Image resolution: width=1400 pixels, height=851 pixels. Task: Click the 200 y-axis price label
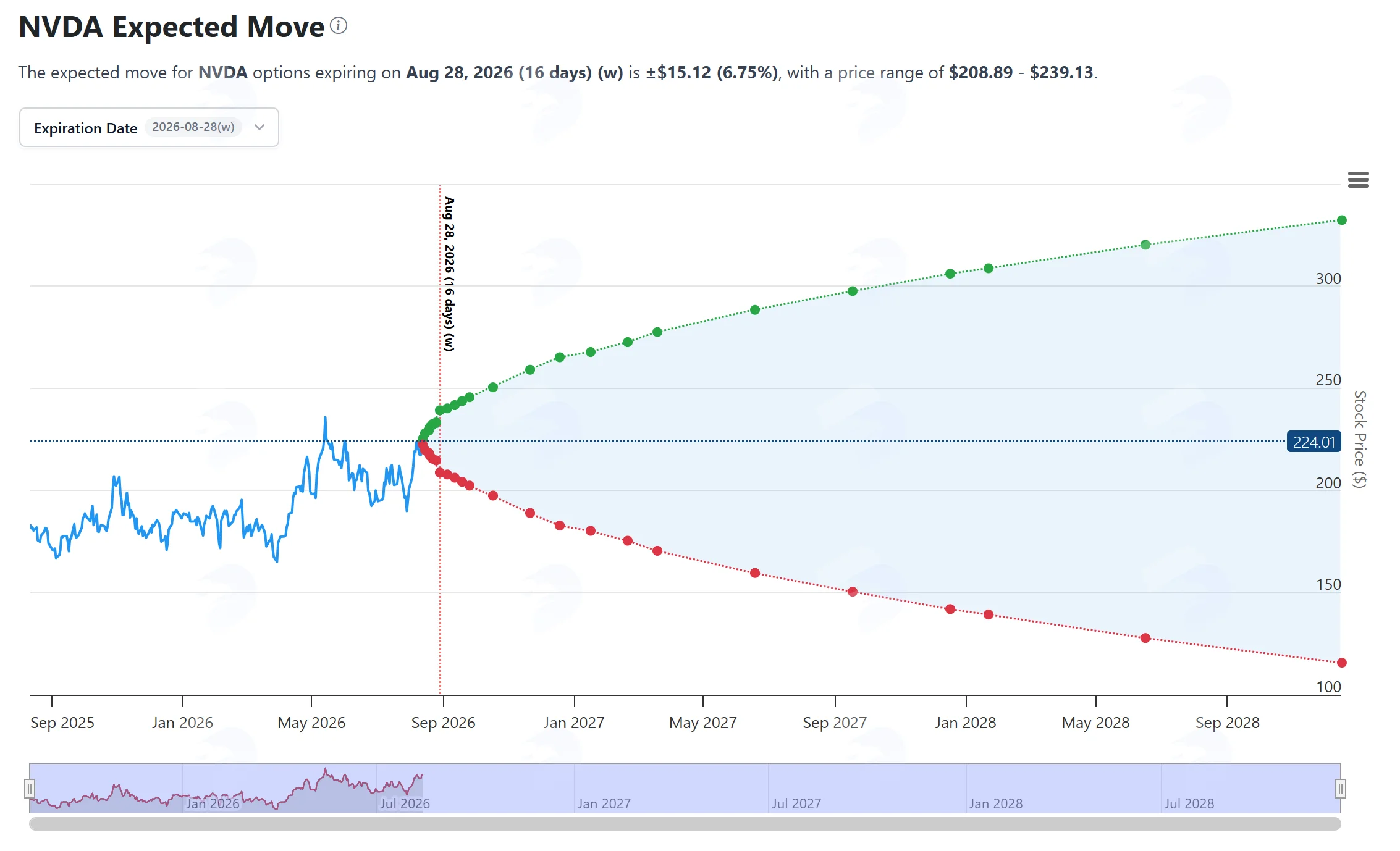[x=1328, y=483]
